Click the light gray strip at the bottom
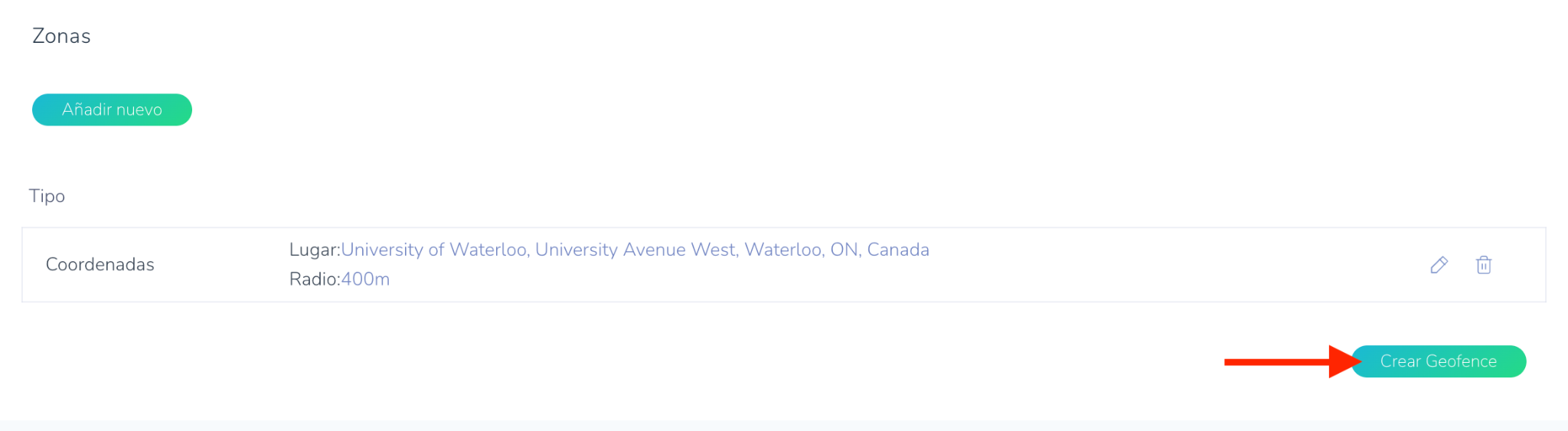 [784, 425]
